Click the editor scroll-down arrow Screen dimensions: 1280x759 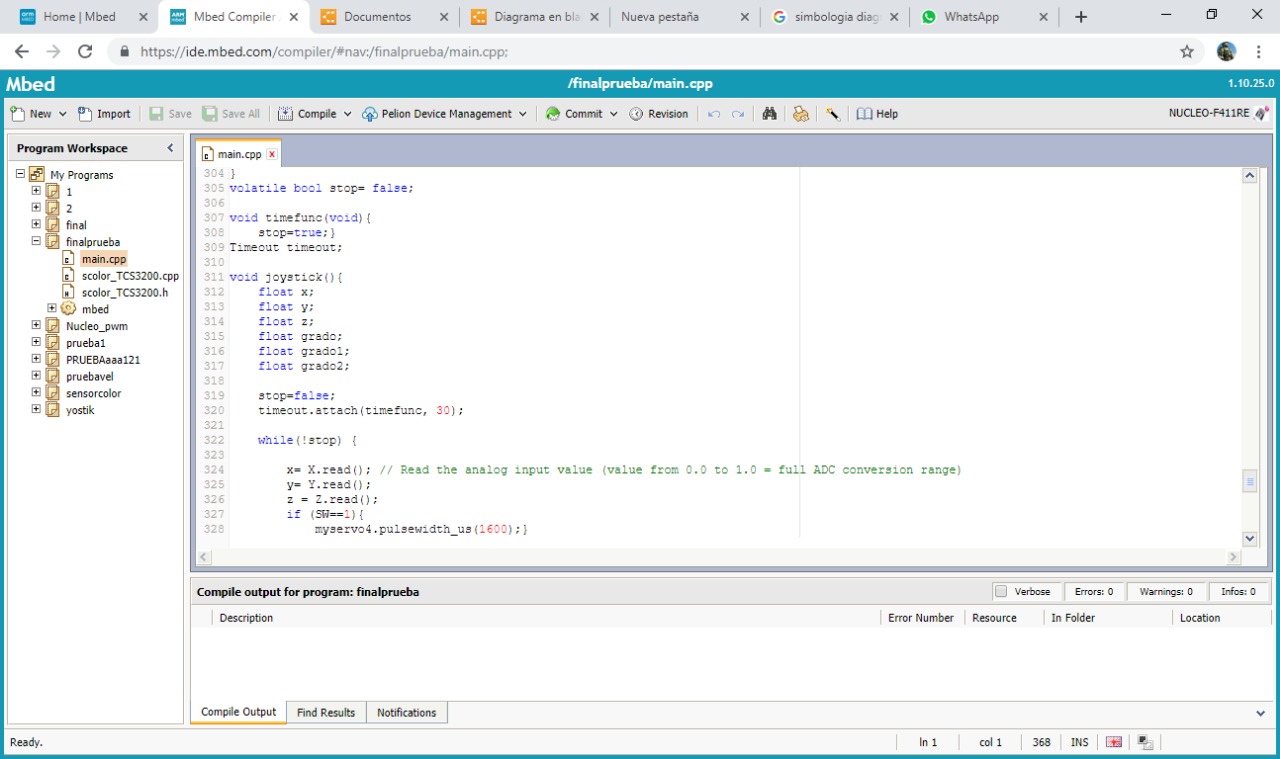coord(1249,539)
